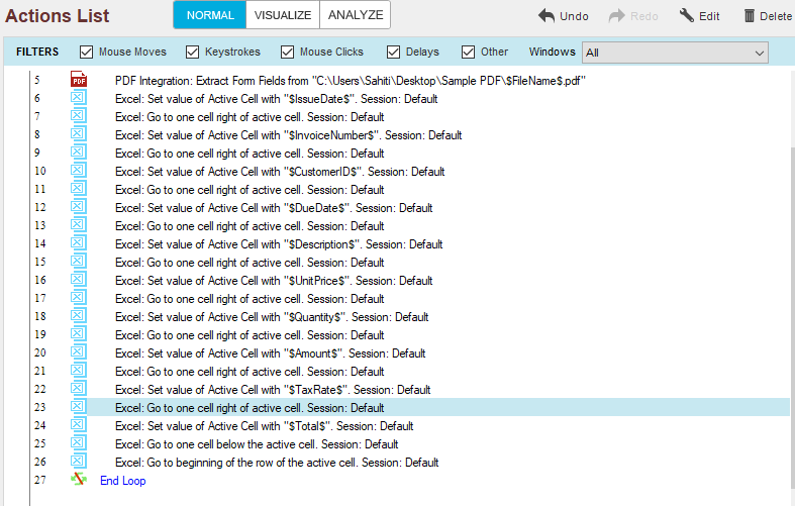Click the Excel icon on line 24
This screenshot has height=506, width=795.
click(78, 425)
